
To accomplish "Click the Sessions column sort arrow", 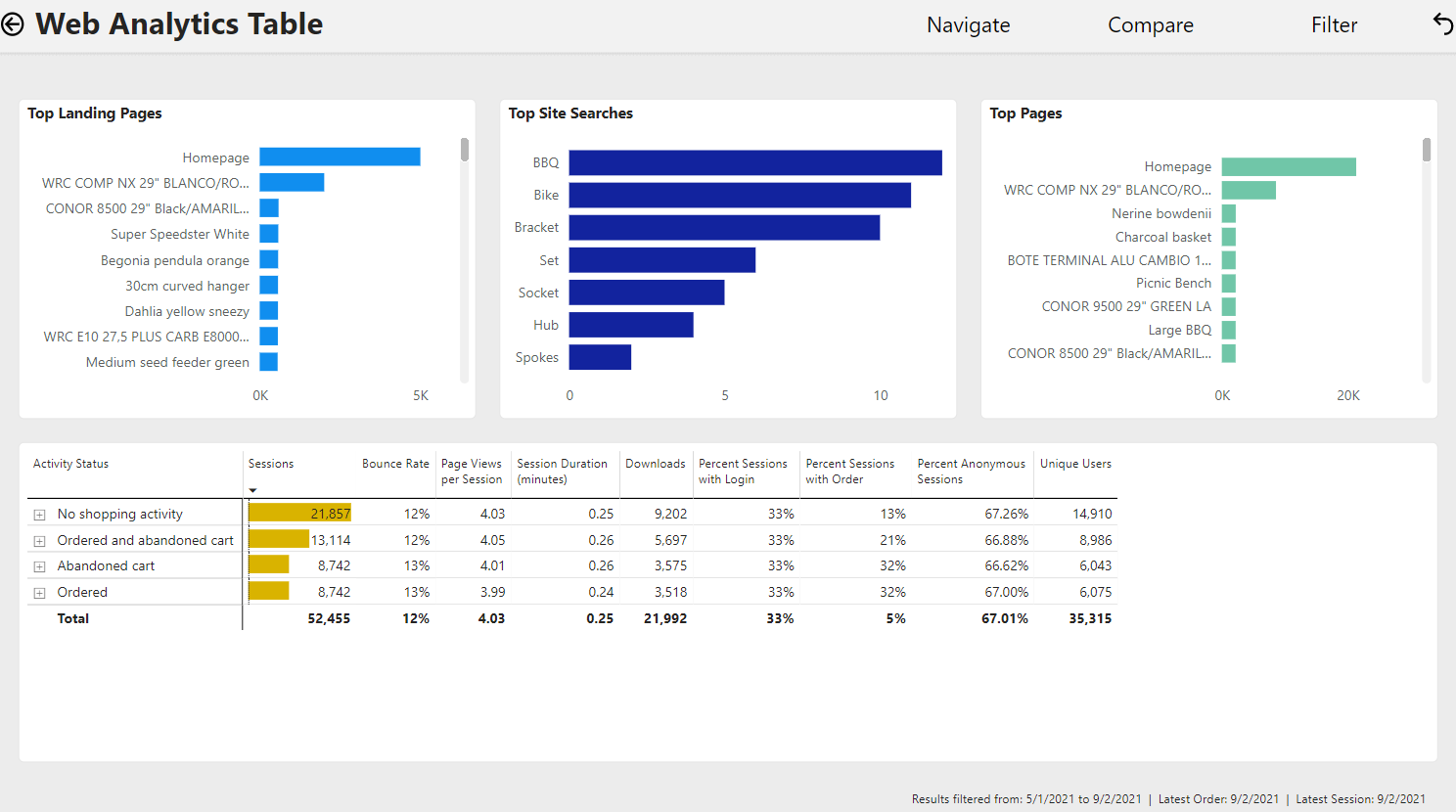I will (252, 490).
